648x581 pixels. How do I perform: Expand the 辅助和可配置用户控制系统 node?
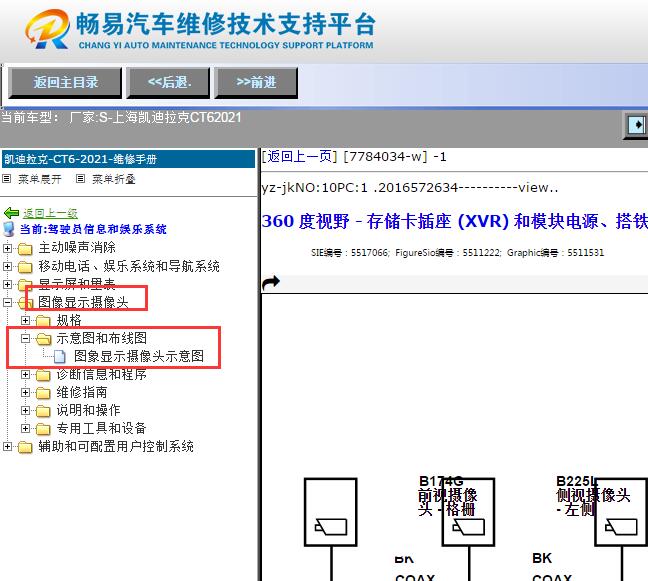click(7, 446)
